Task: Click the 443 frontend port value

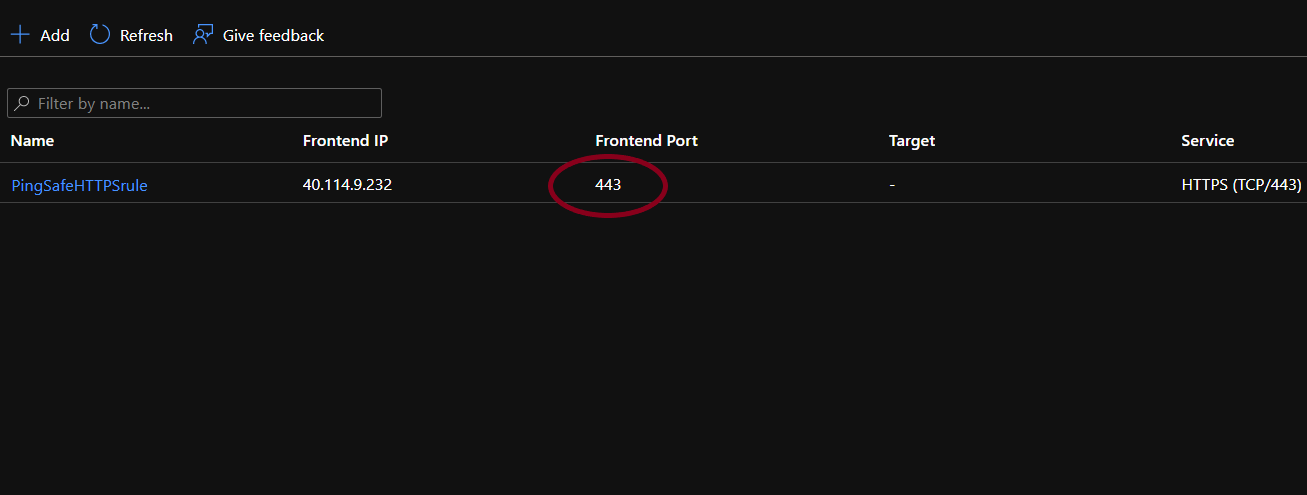Action: pyautogui.click(x=608, y=184)
